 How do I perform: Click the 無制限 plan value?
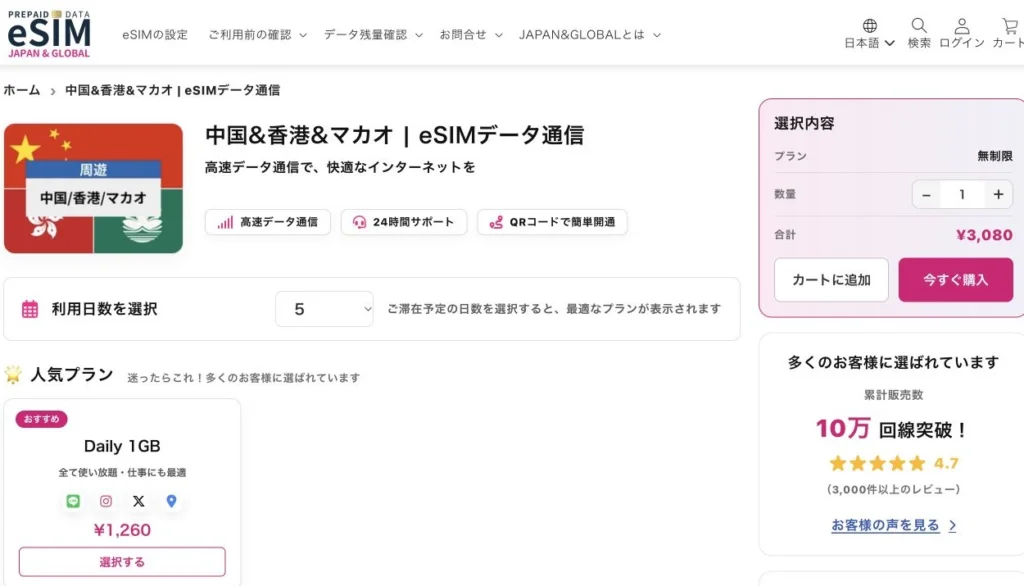click(995, 156)
